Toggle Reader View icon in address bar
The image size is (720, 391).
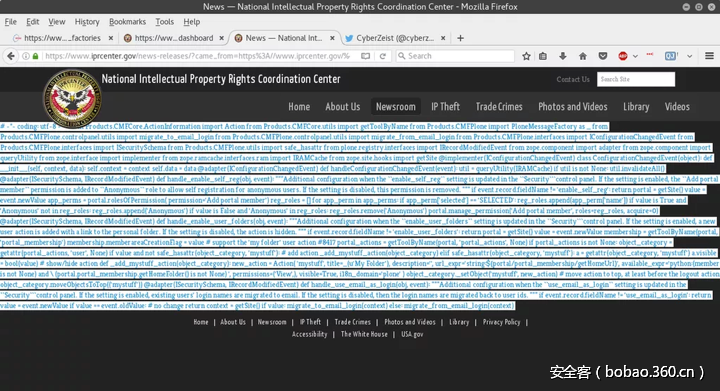(x=365, y=56)
